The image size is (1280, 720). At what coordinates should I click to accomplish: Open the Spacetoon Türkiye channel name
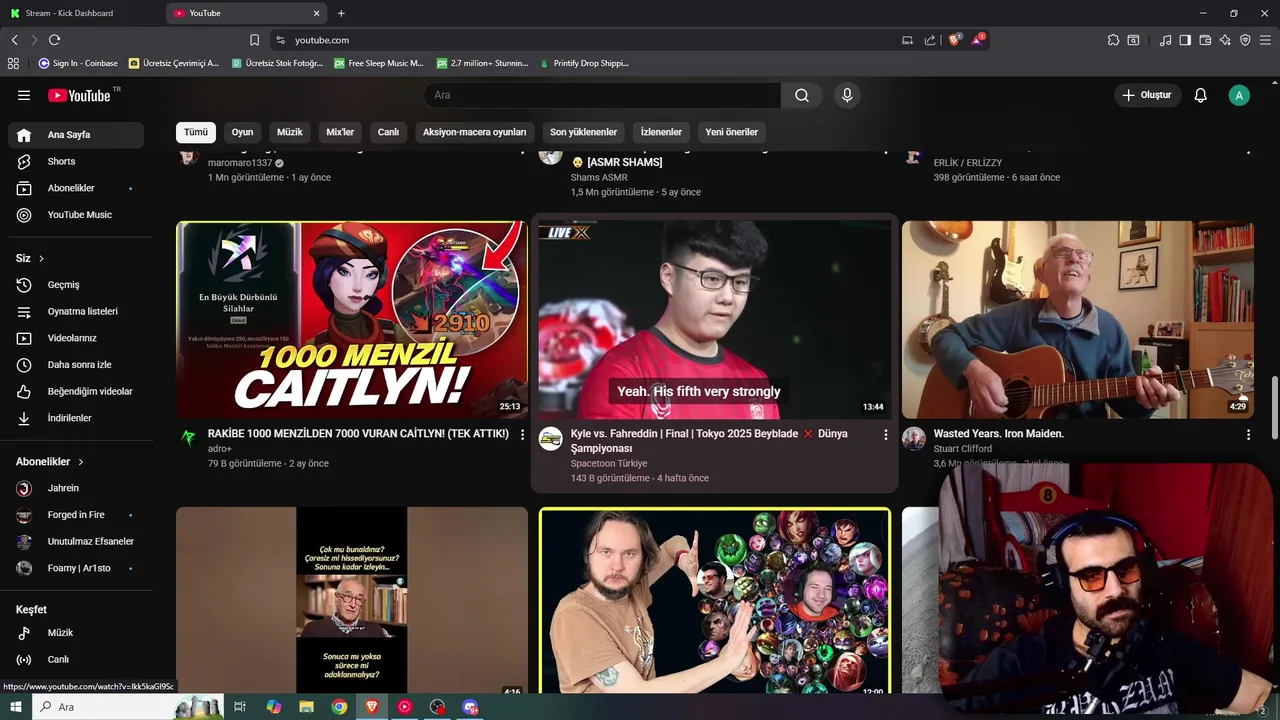[x=609, y=464]
